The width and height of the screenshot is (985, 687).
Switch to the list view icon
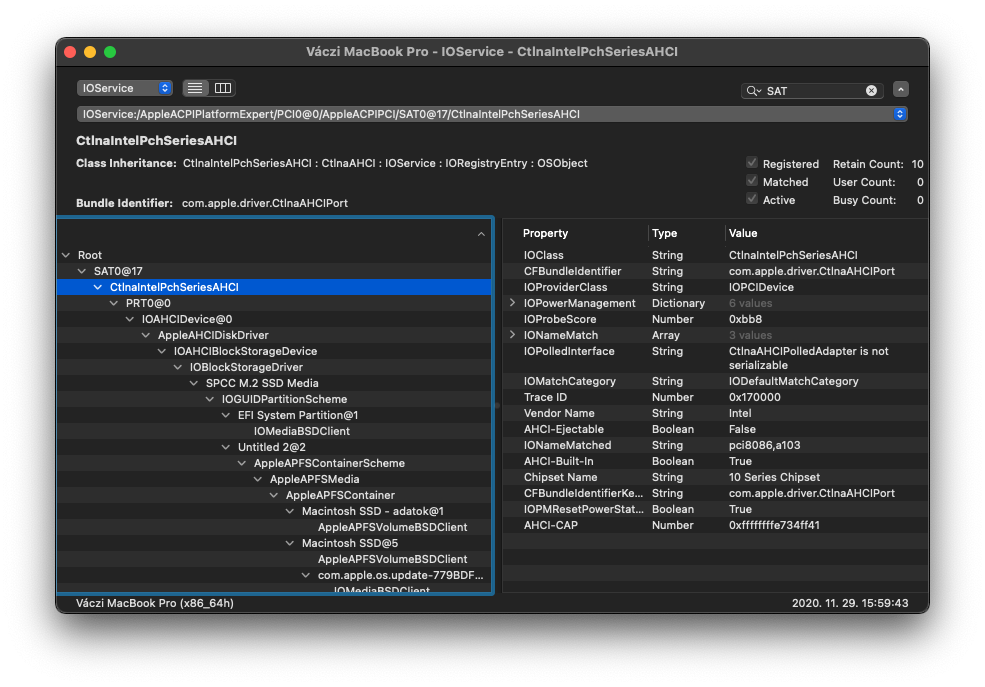[195, 88]
